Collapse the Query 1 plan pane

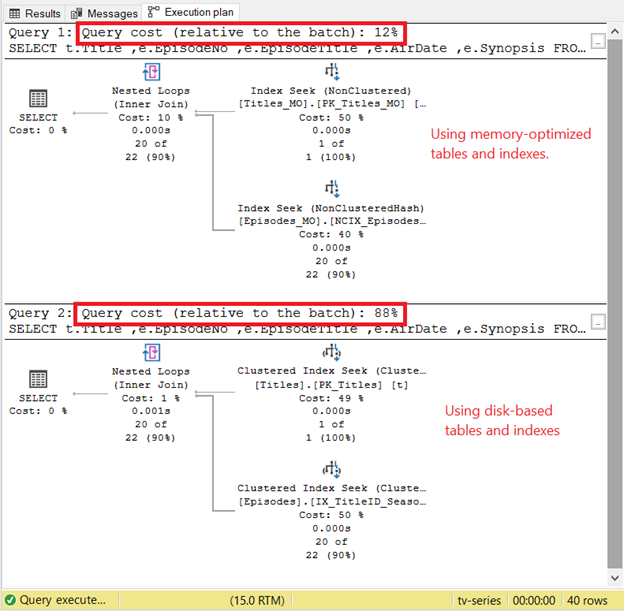pos(598,41)
